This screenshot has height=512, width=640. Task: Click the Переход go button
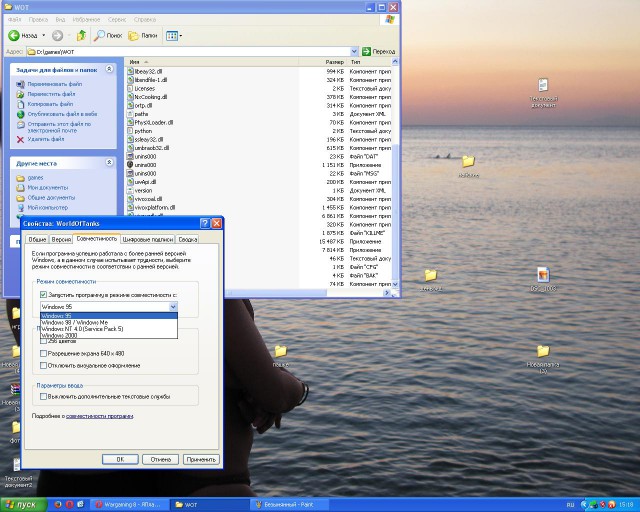tap(379, 51)
